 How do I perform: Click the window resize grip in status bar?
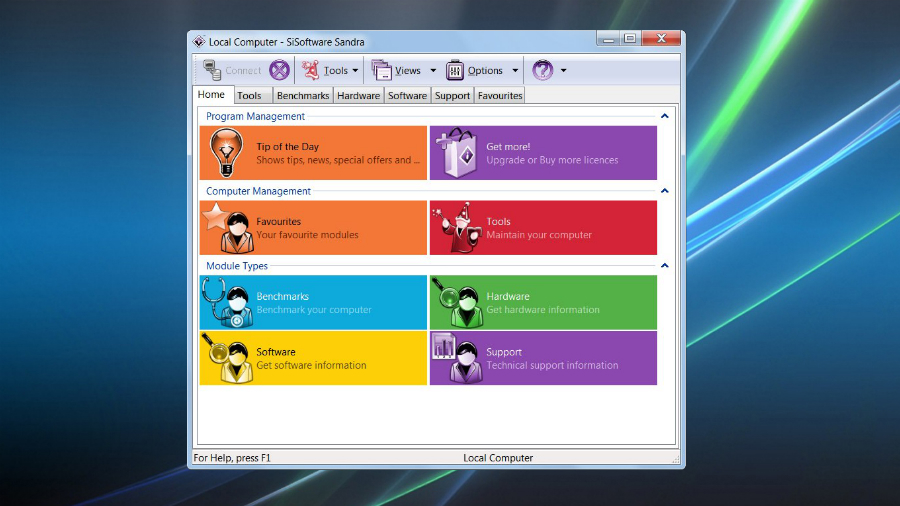point(675,459)
